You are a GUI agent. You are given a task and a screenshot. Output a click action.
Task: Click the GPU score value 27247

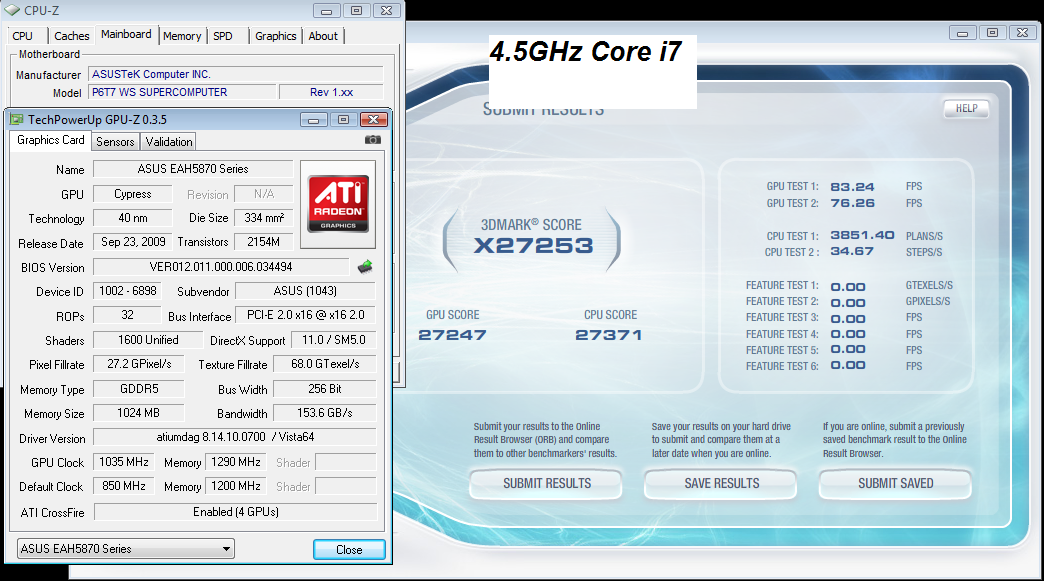pyautogui.click(x=452, y=335)
